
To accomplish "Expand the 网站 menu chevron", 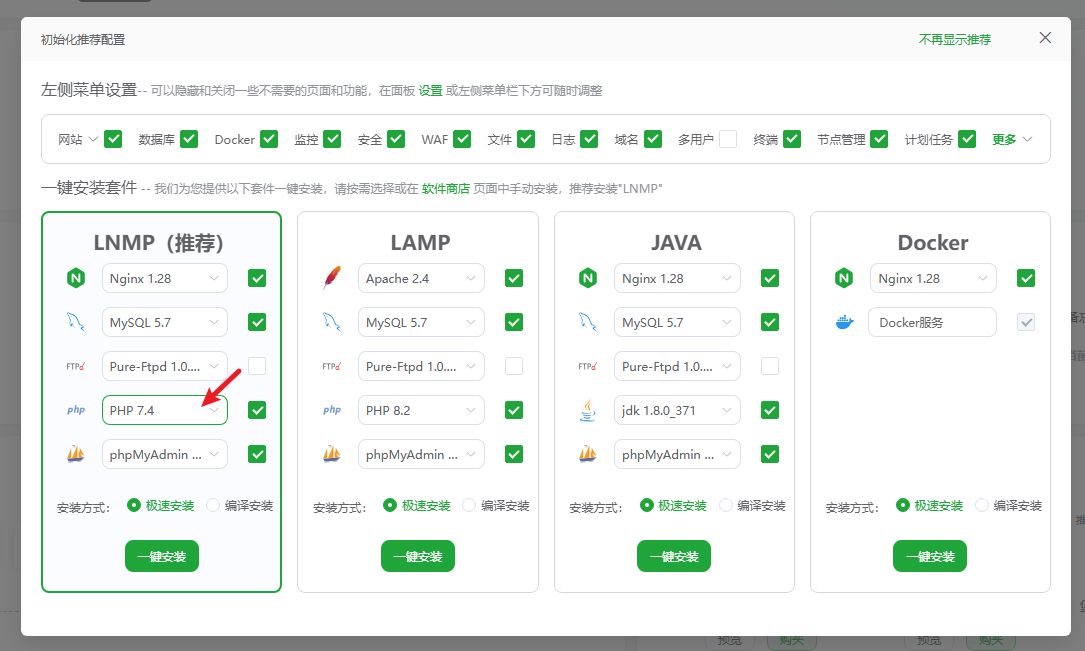I will click(93, 139).
